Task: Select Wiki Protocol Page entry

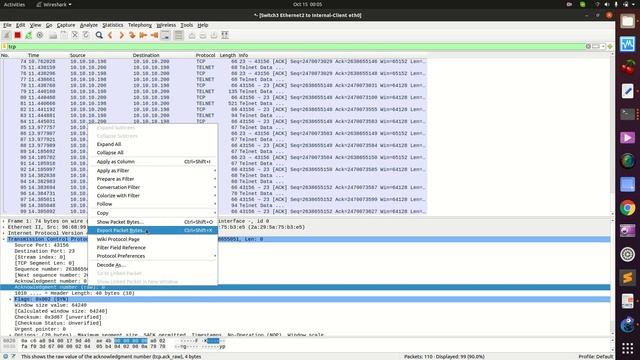Action: coord(153,239)
